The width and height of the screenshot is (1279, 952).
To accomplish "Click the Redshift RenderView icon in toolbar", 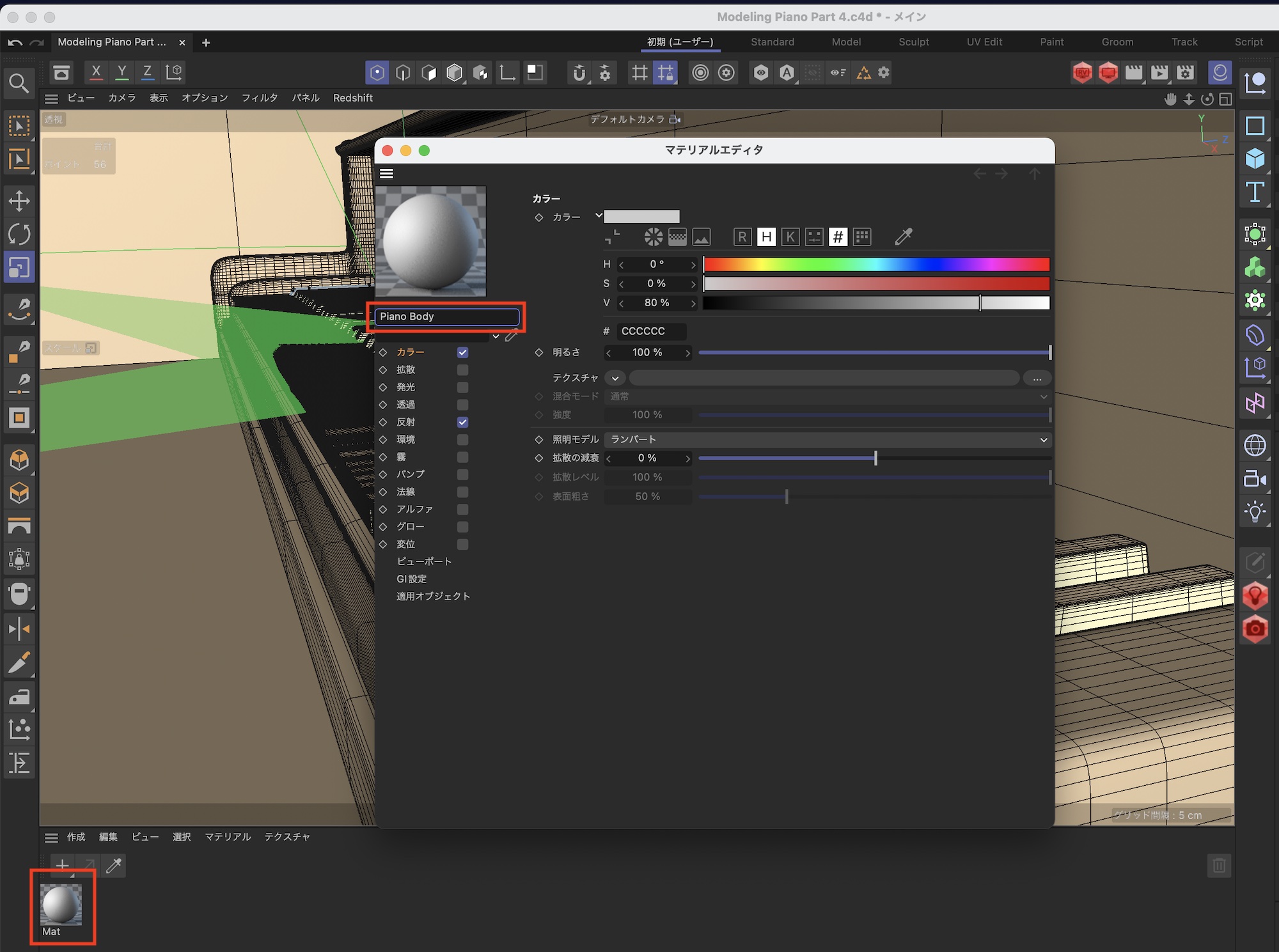I will click(x=1082, y=72).
